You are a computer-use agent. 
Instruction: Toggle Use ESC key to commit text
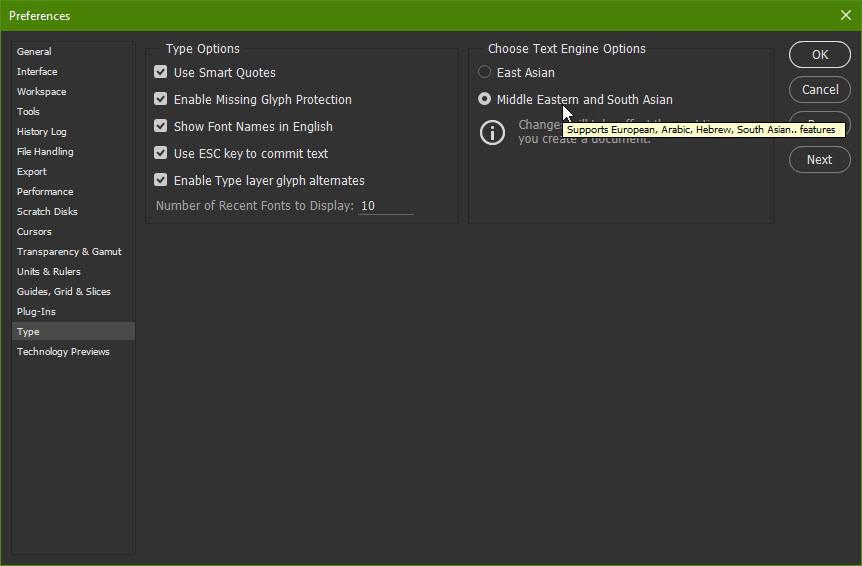click(x=161, y=153)
